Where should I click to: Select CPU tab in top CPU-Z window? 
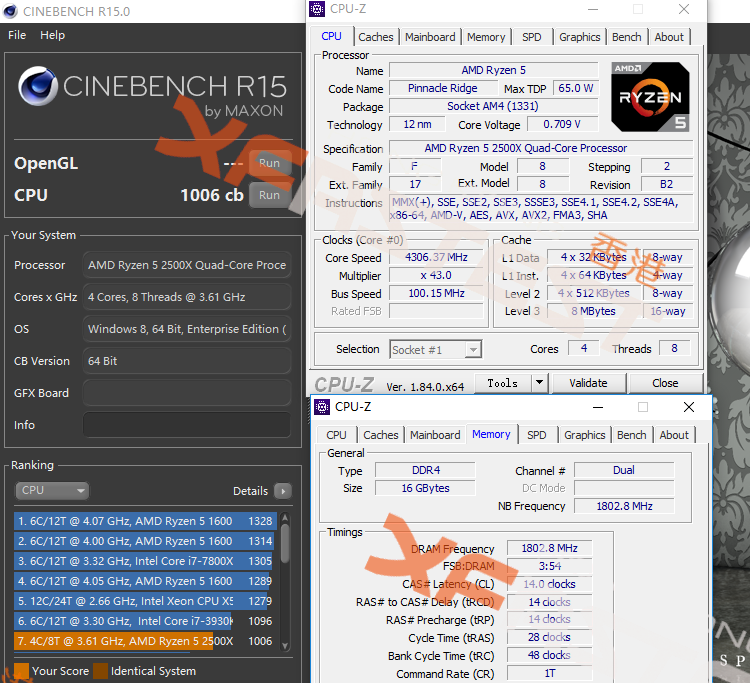[331, 36]
